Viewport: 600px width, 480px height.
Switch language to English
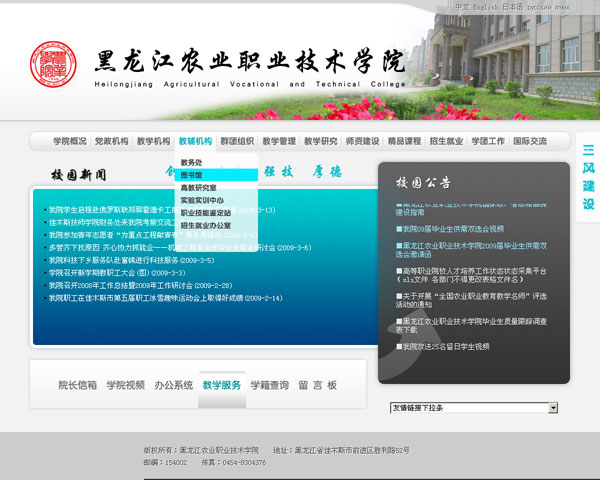[486, 7]
